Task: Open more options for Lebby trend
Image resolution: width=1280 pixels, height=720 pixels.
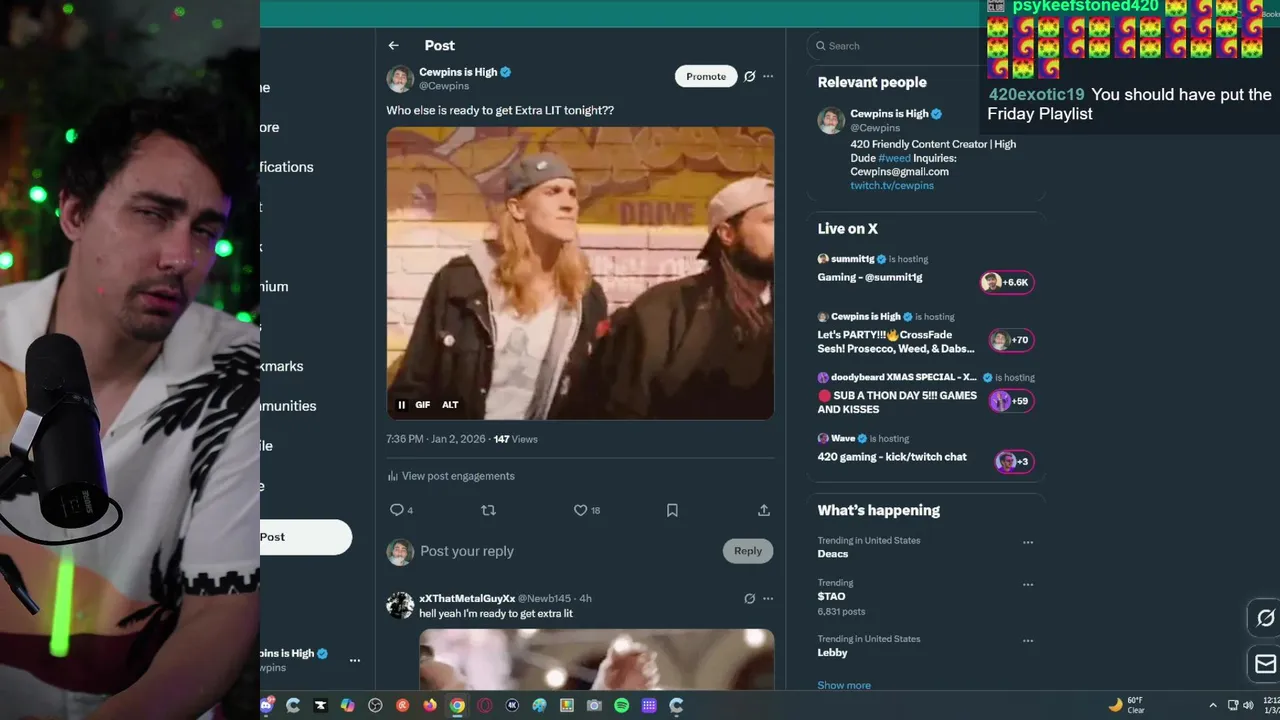Action: point(1028,641)
